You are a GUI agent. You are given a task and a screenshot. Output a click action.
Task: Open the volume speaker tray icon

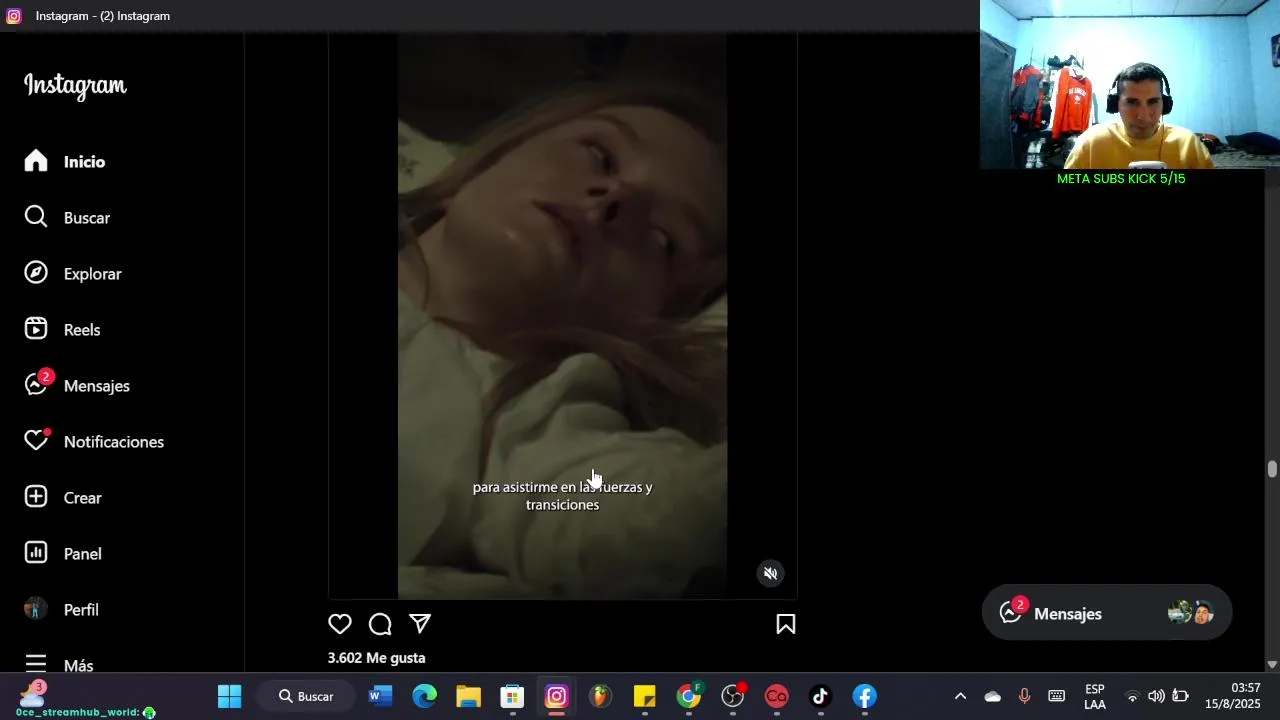tap(1156, 696)
